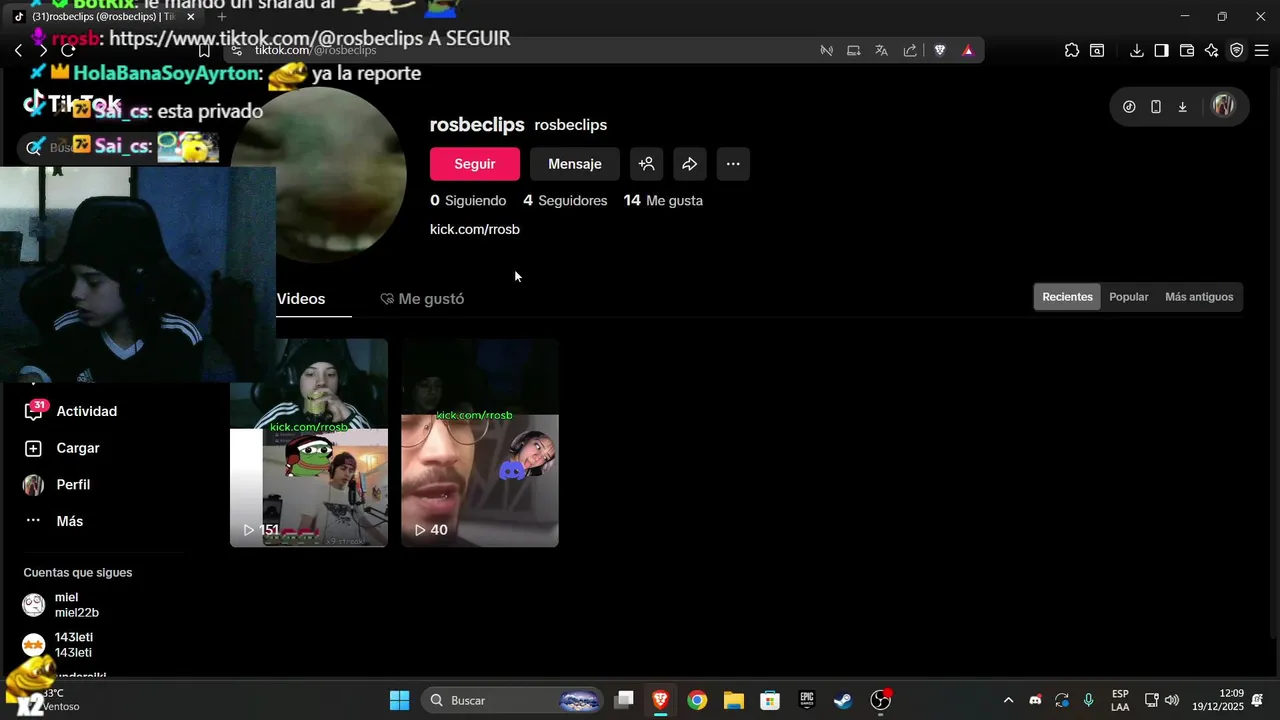The image size is (1280, 720).
Task: Select the Videos tab
Action: tap(301, 299)
